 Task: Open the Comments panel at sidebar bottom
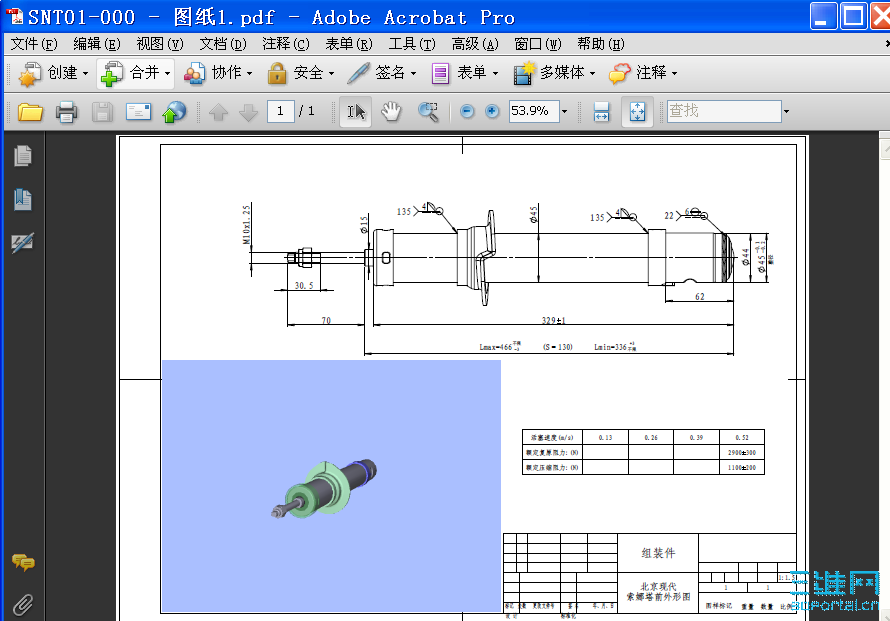click(22, 564)
